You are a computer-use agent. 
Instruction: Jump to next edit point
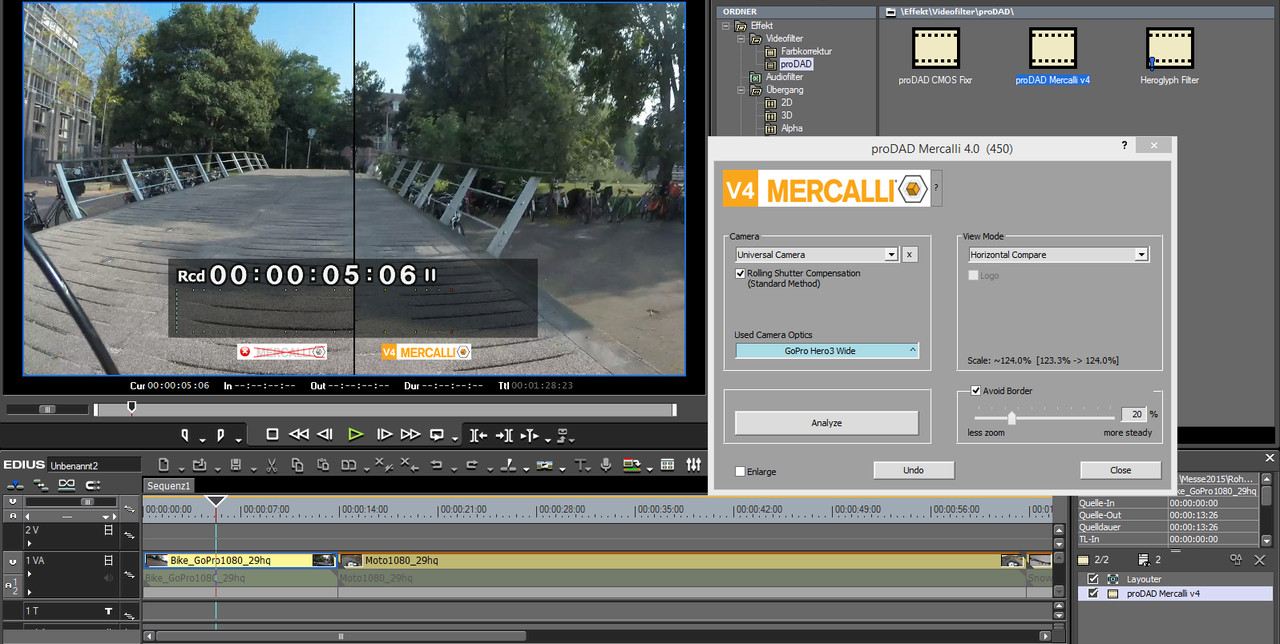point(504,435)
